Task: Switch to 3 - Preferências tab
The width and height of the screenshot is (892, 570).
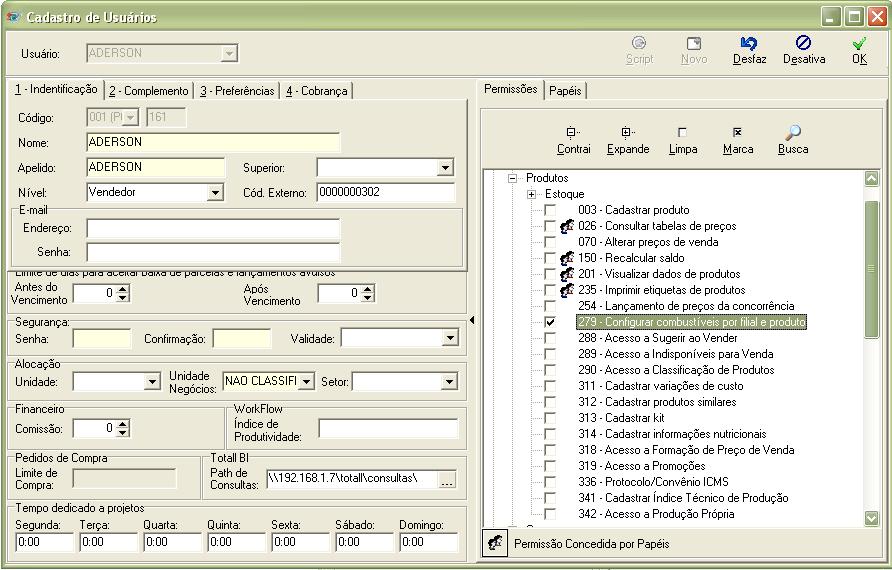Action: pos(237,91)
